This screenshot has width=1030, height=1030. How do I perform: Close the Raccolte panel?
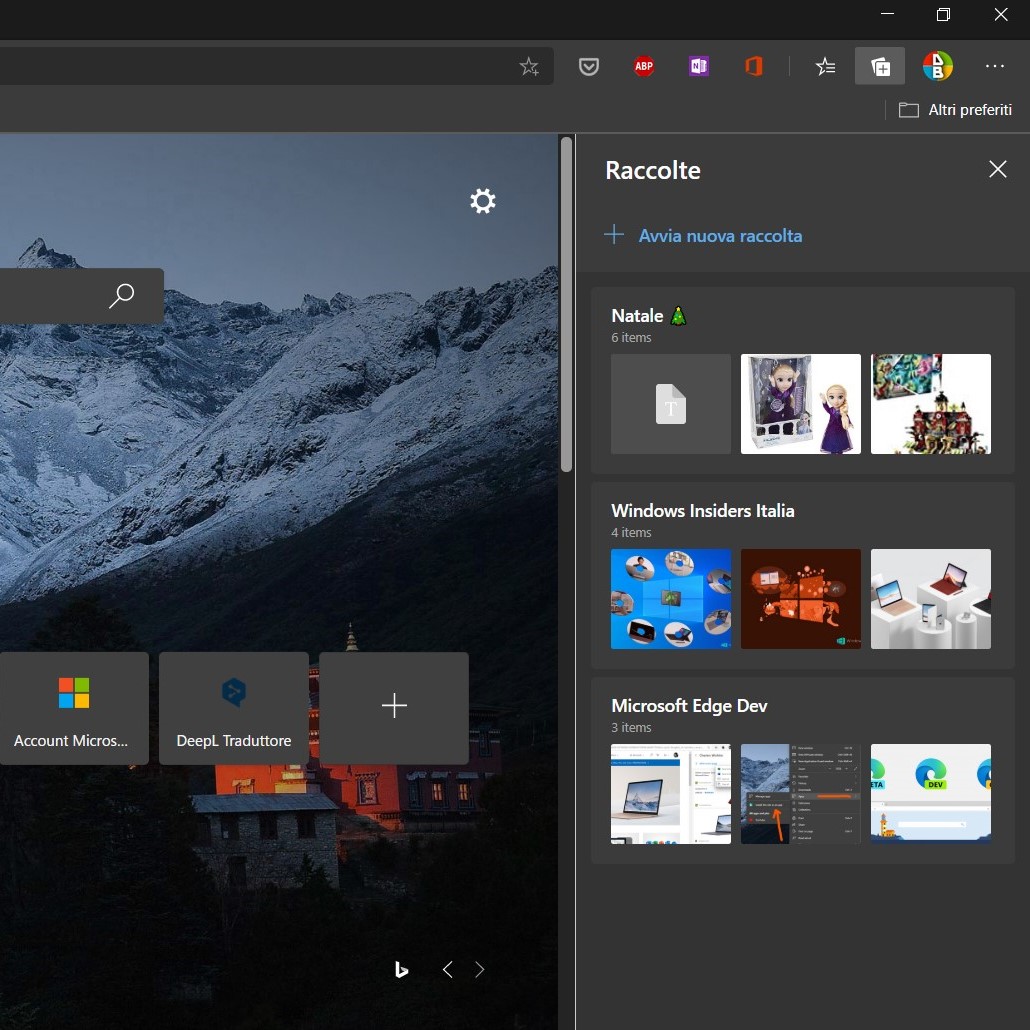click(x=998, y=169)
